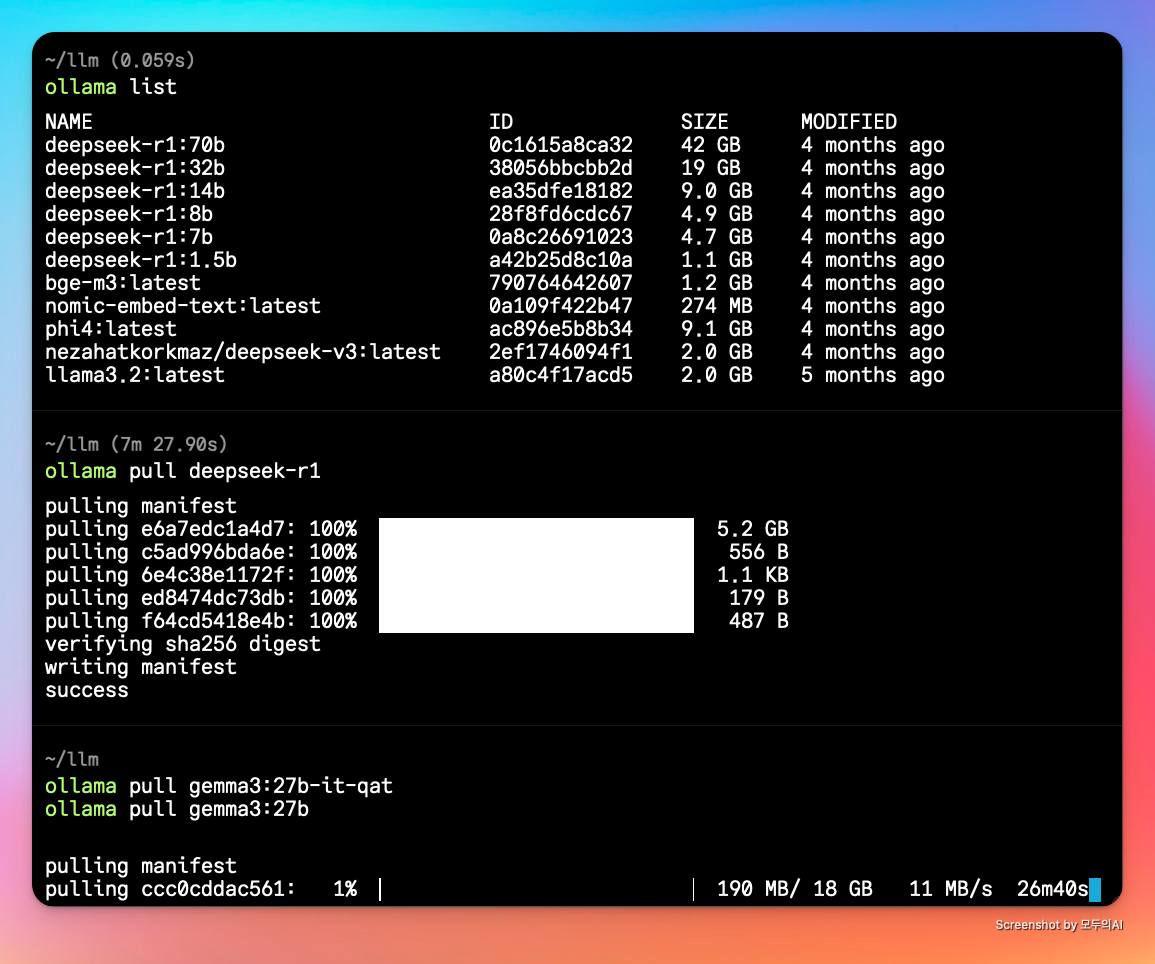Image resolution: width=1155 pixels, height=964 pixels.
Task: Click model ID 28f8fd6cdc67
Action: pos(561,214)
